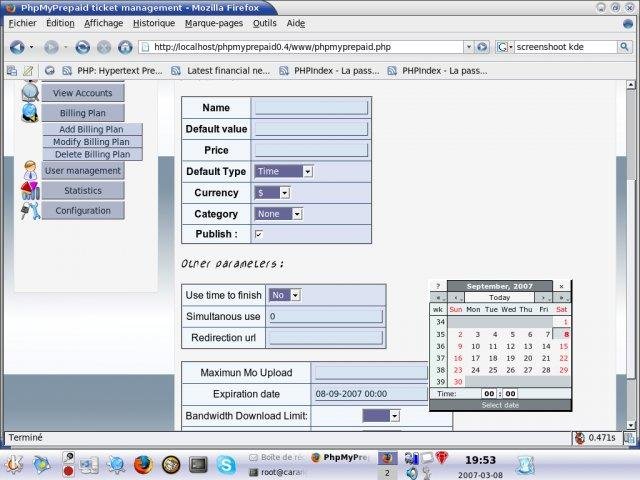Open the Bandwidth Download Limit dropdown
Image resolution: width=640 pixels, height=480 pixels.
pyautogui.click(x=381, y=416)
